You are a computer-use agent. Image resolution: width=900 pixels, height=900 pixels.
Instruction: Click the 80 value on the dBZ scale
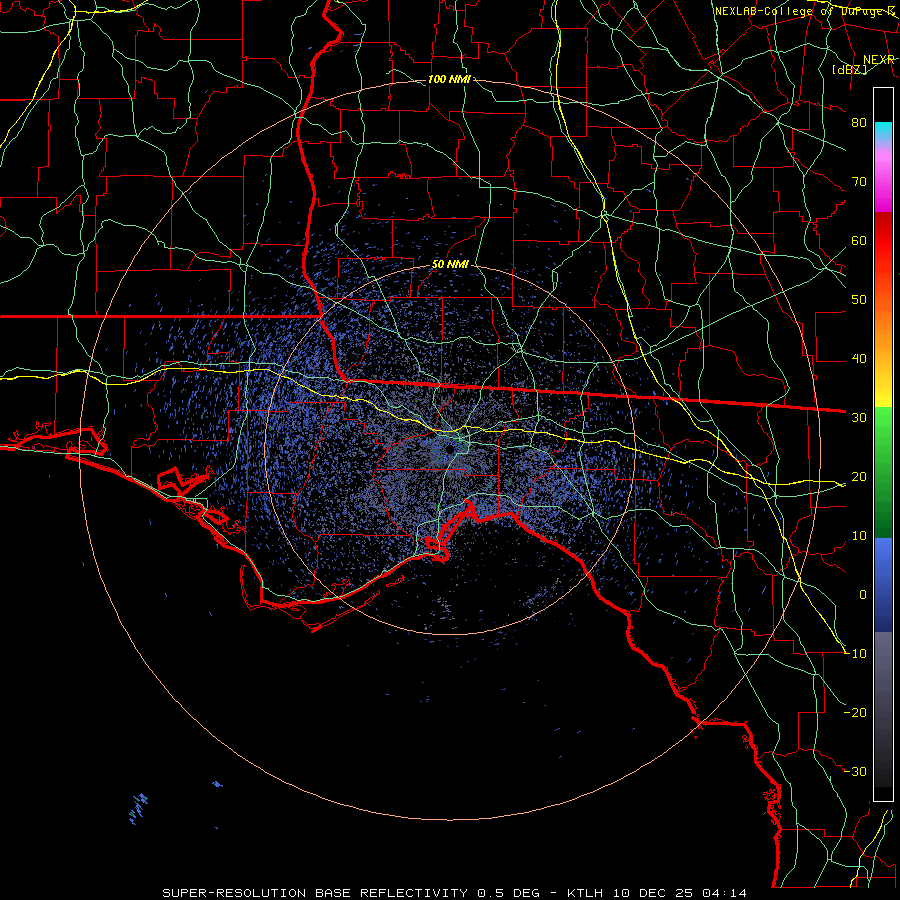click(859, 122)
